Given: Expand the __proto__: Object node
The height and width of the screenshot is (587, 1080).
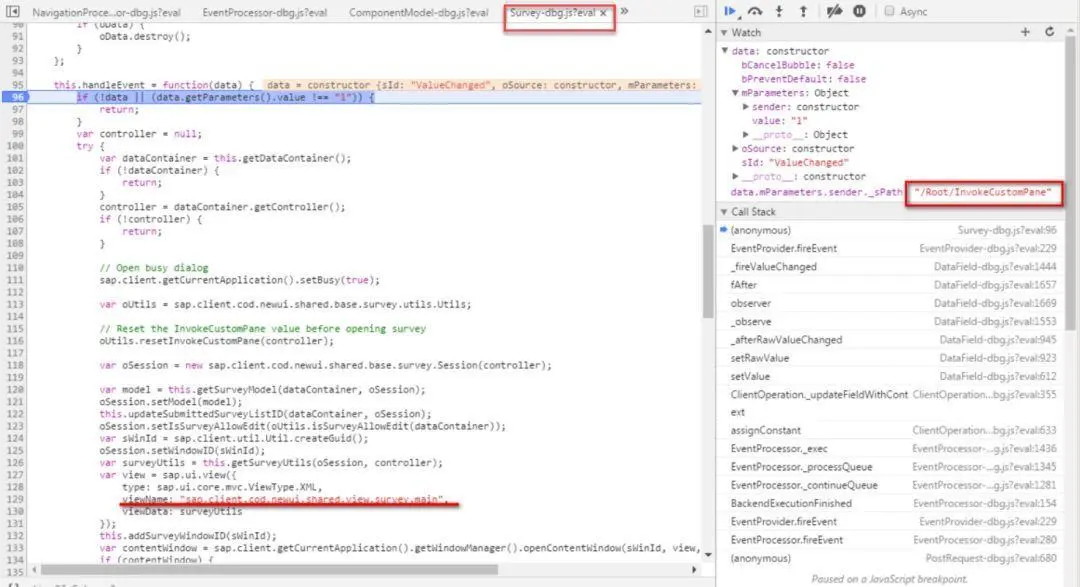Looking at the screenshot, I should pos(745,134).
